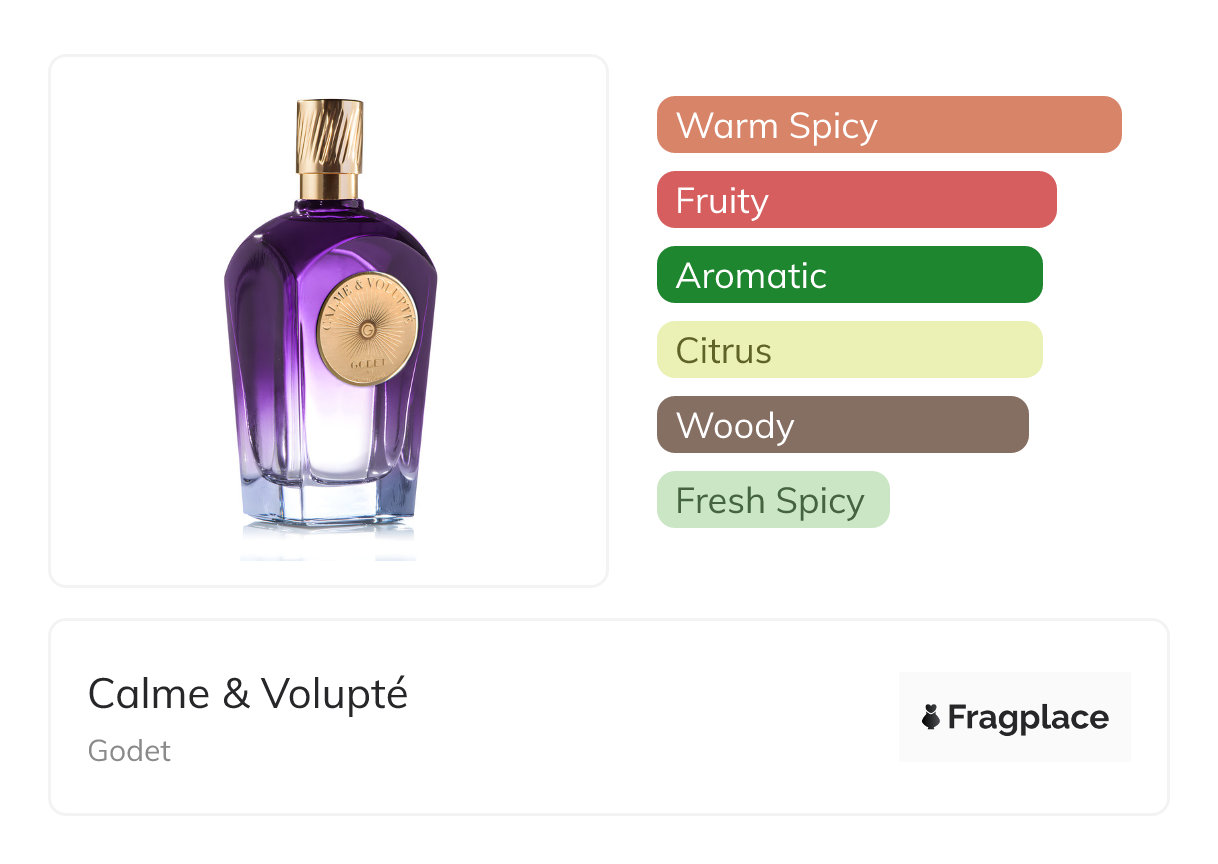Click the gold cap of the bottle

pyautogui.click(x=329, y=135)
